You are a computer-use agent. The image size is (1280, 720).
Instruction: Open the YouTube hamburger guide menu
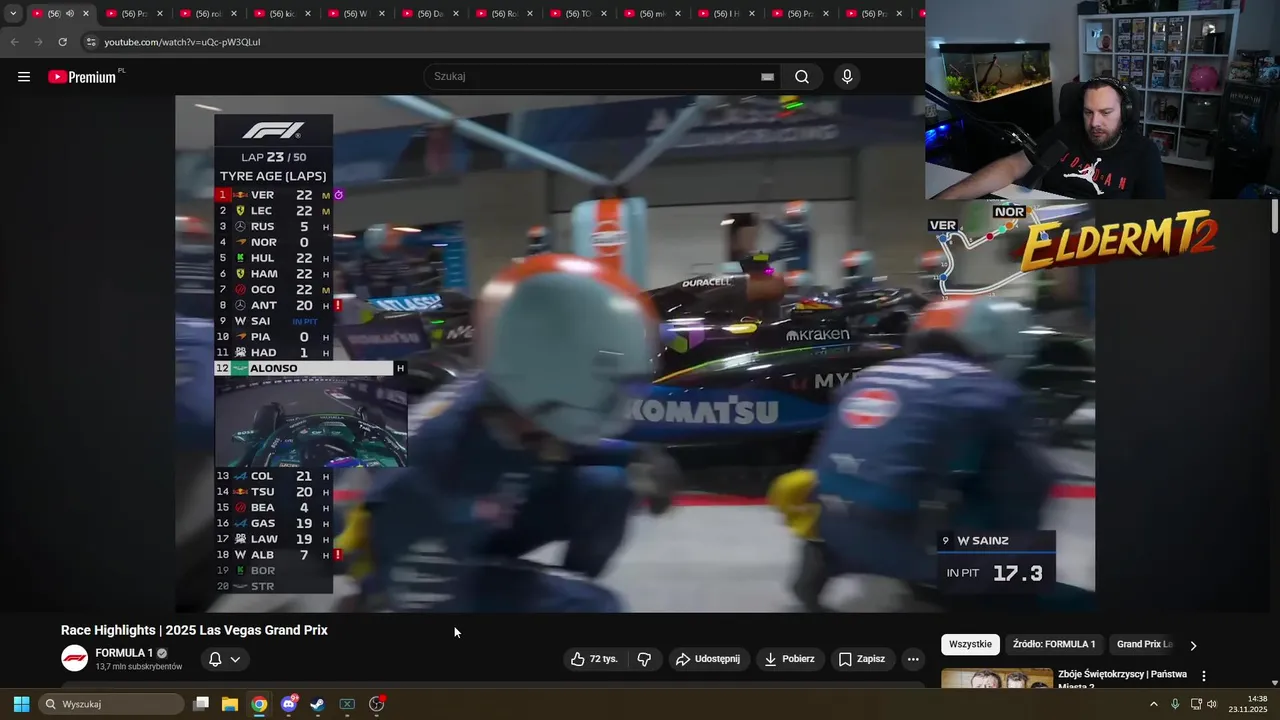point(24,77)
